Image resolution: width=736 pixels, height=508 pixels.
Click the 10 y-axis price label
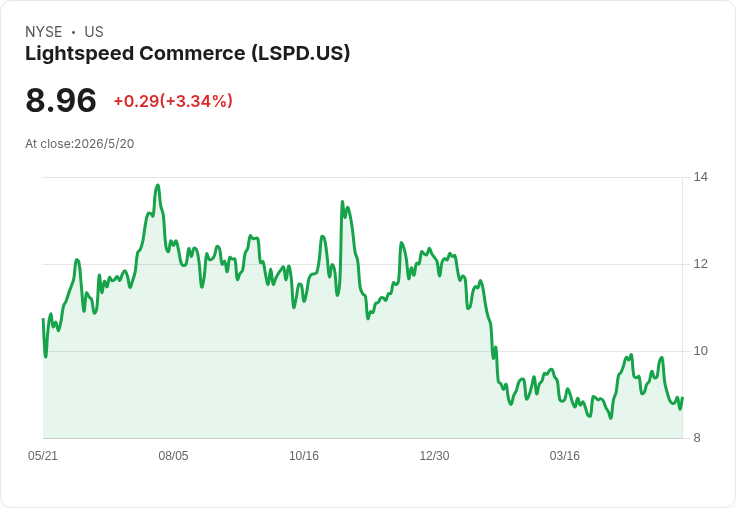pos(700,351)
